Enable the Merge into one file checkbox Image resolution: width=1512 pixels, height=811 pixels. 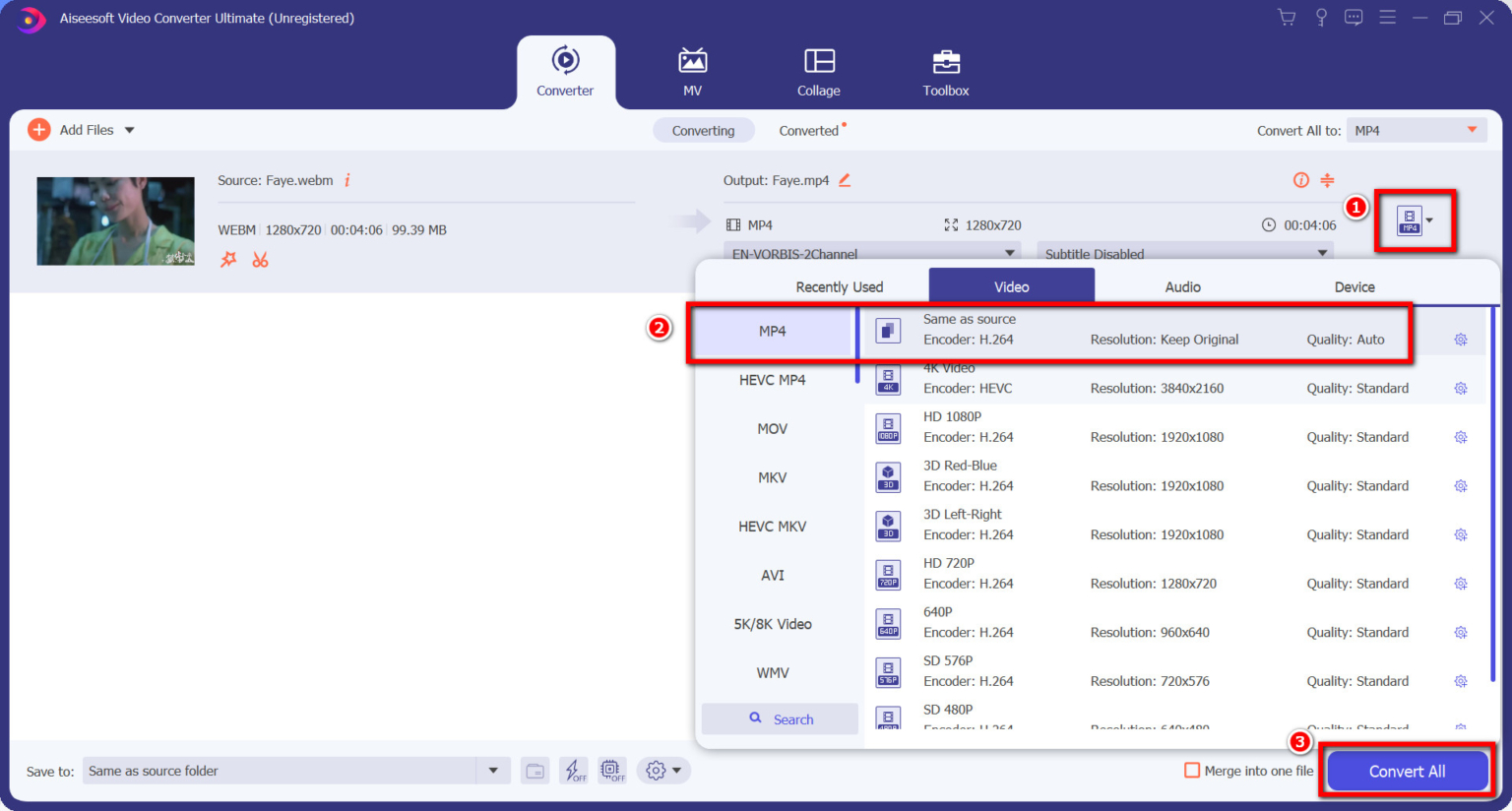click(1192, 771)
